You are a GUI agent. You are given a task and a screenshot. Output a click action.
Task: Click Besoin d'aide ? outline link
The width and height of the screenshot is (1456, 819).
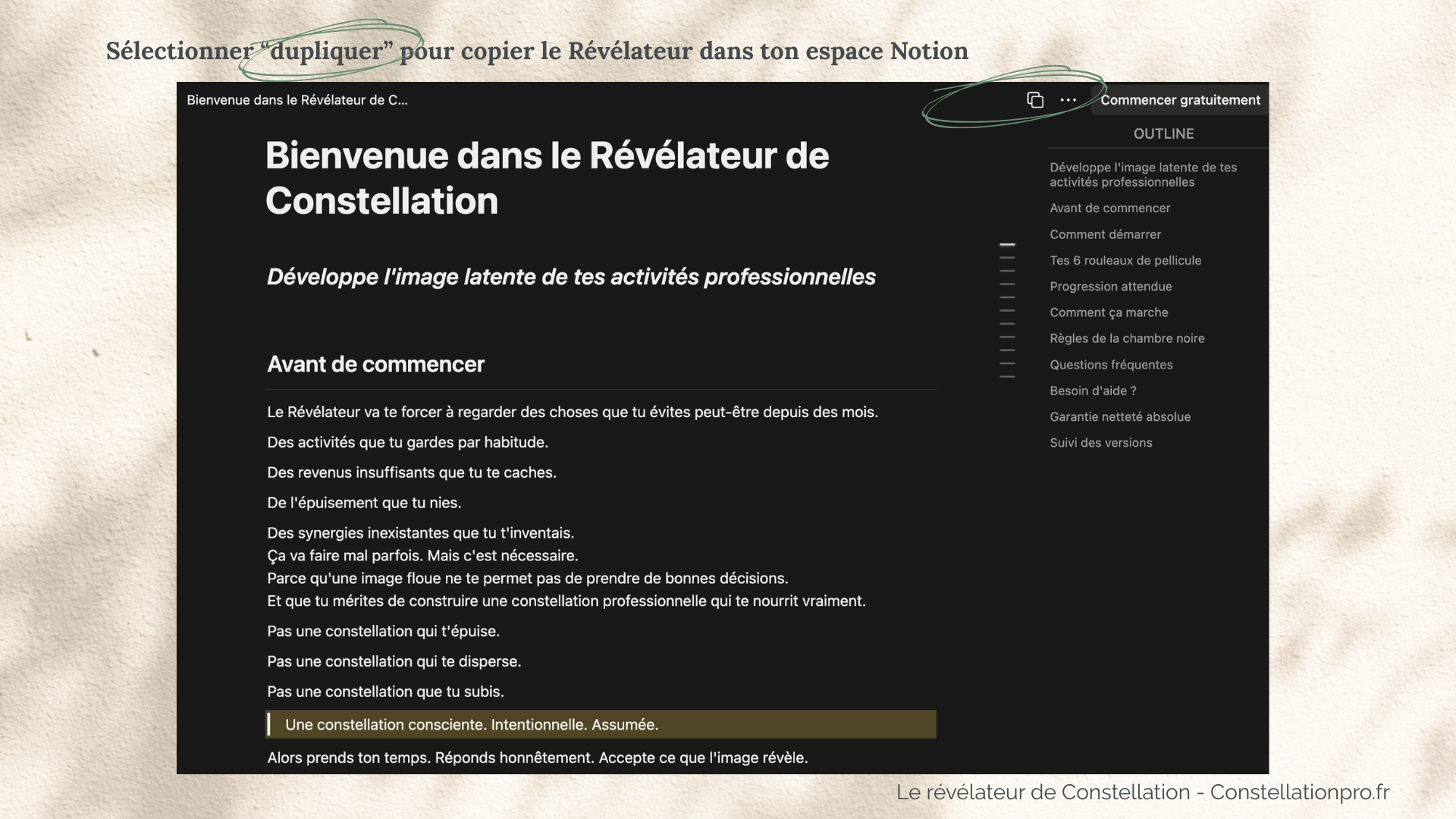[x=1093, y=391]
